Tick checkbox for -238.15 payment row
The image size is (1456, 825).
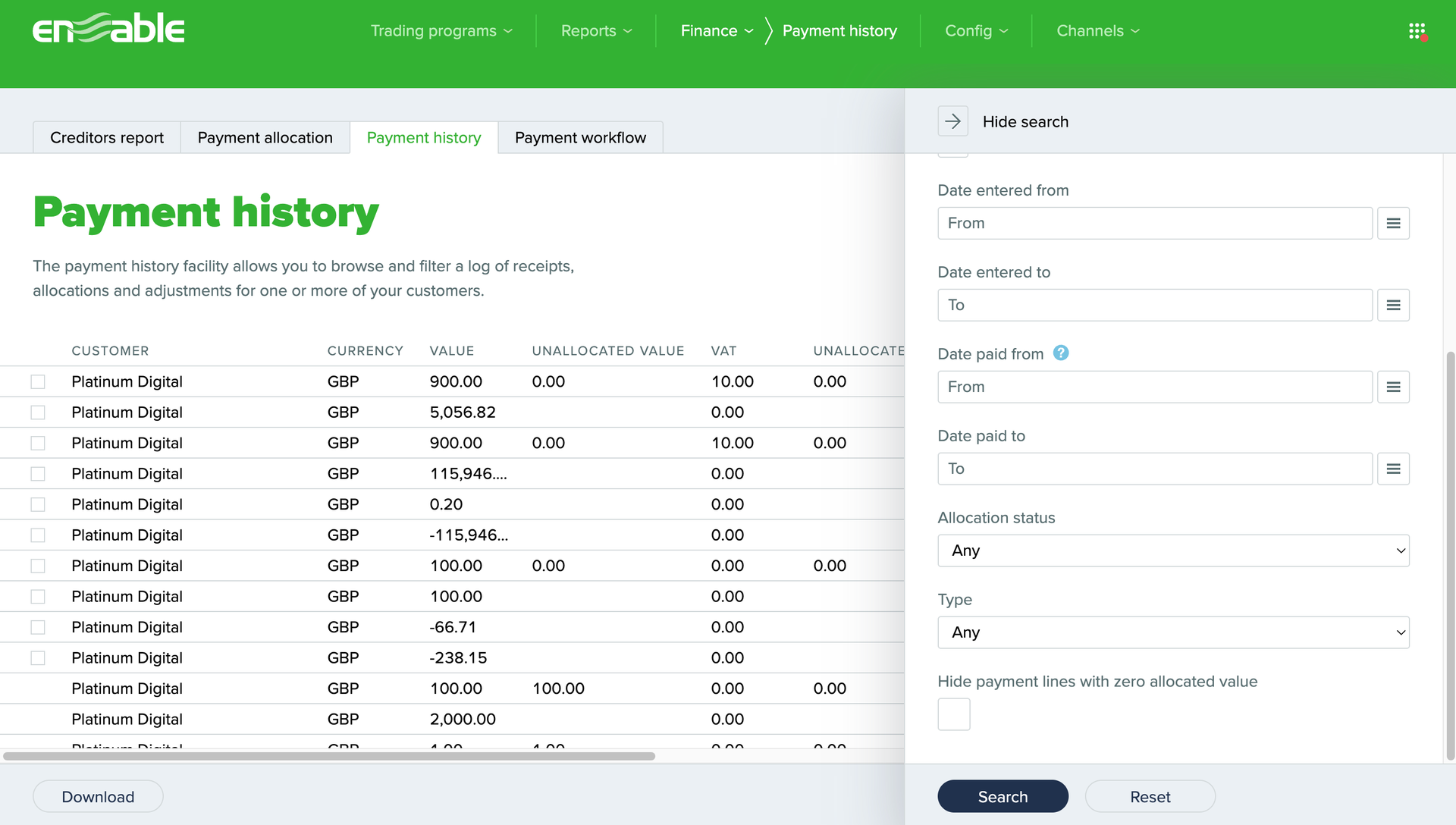[x=38, y=658]
